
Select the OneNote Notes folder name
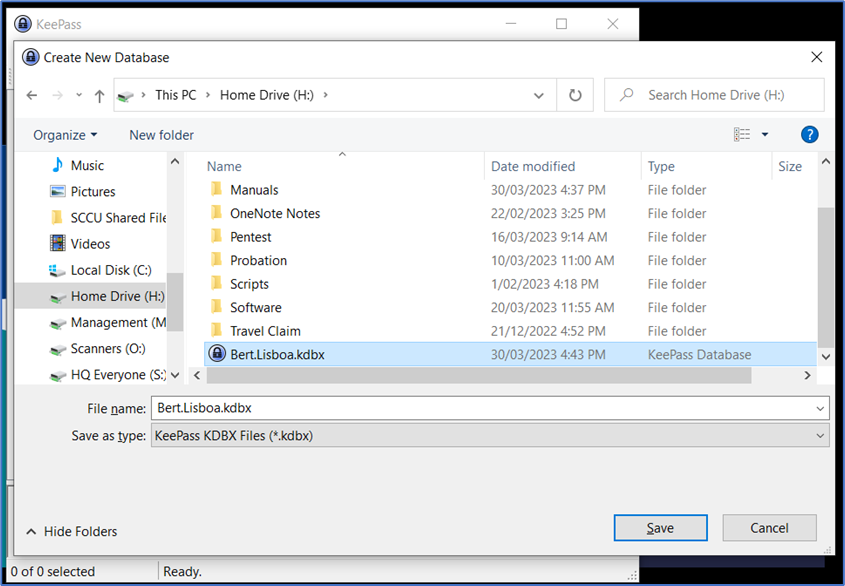[x=275, y=213]
